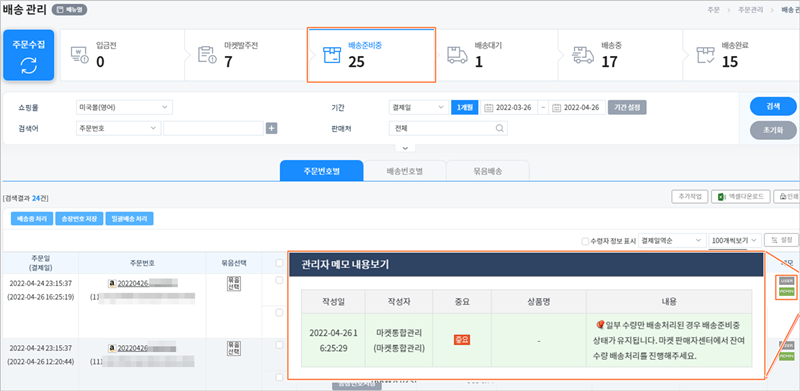Image resolution: width=800 pixels, height=391 pixels.
Task: Click the memo author cell 마켓통합관리
Action: tap(398, 340)
